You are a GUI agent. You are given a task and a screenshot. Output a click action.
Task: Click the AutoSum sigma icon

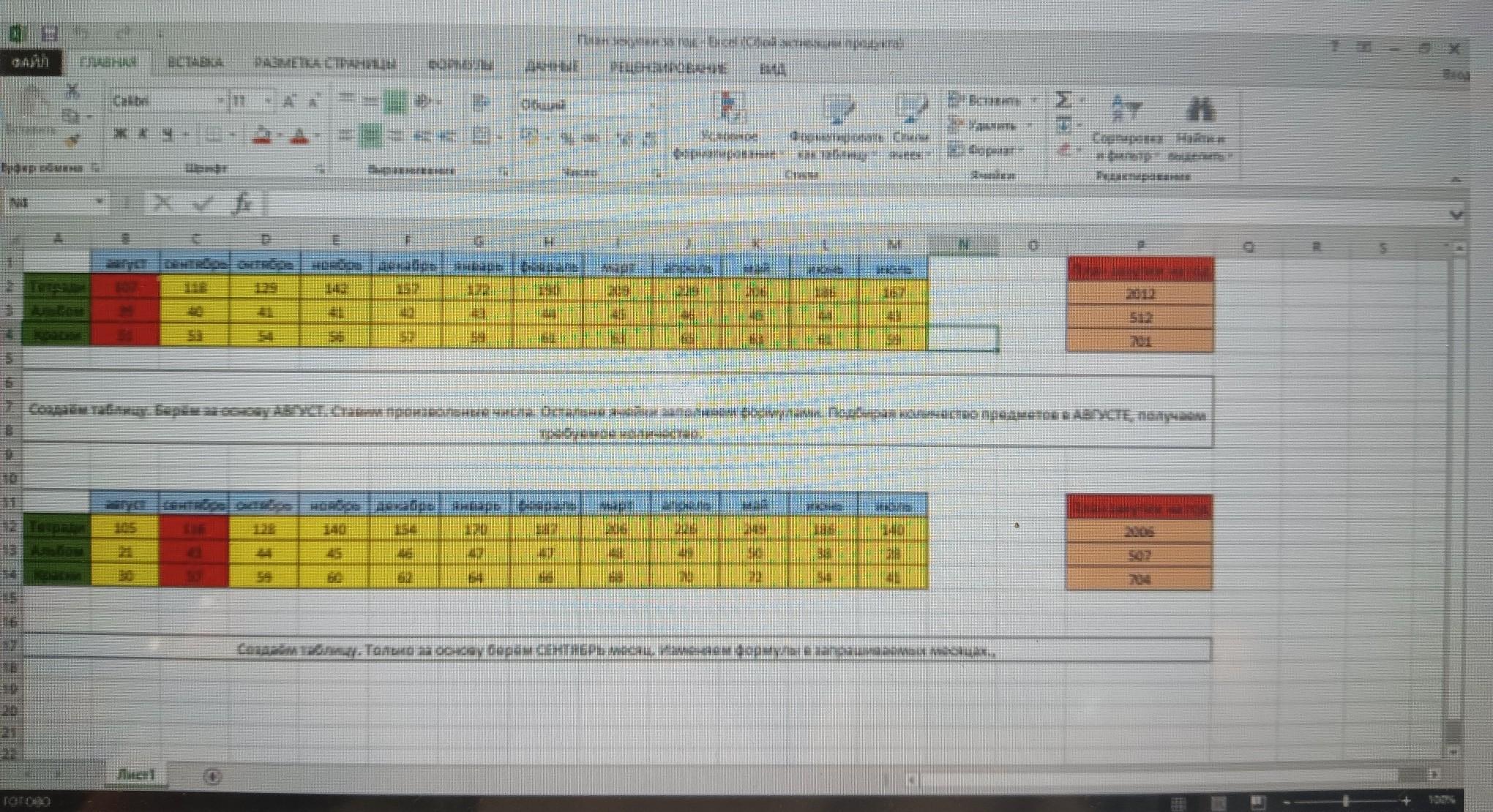[x=1063, y=100]
